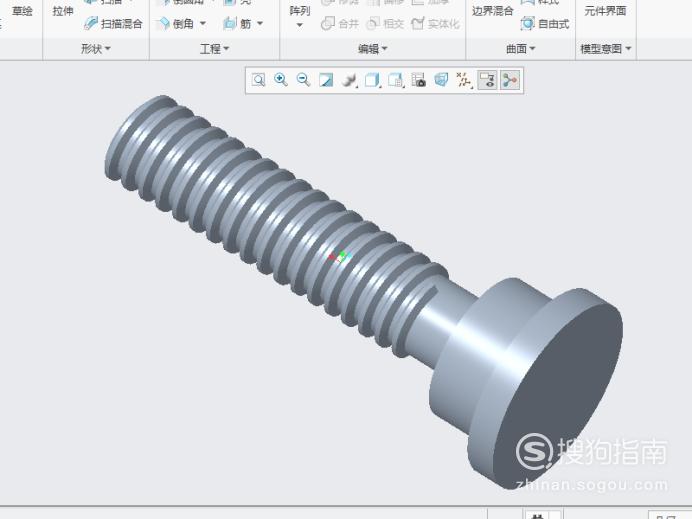The width and height of the screenshot is (692, 519).
Task: Open the Datum Display Filters icon
Action: coord(464,80)
